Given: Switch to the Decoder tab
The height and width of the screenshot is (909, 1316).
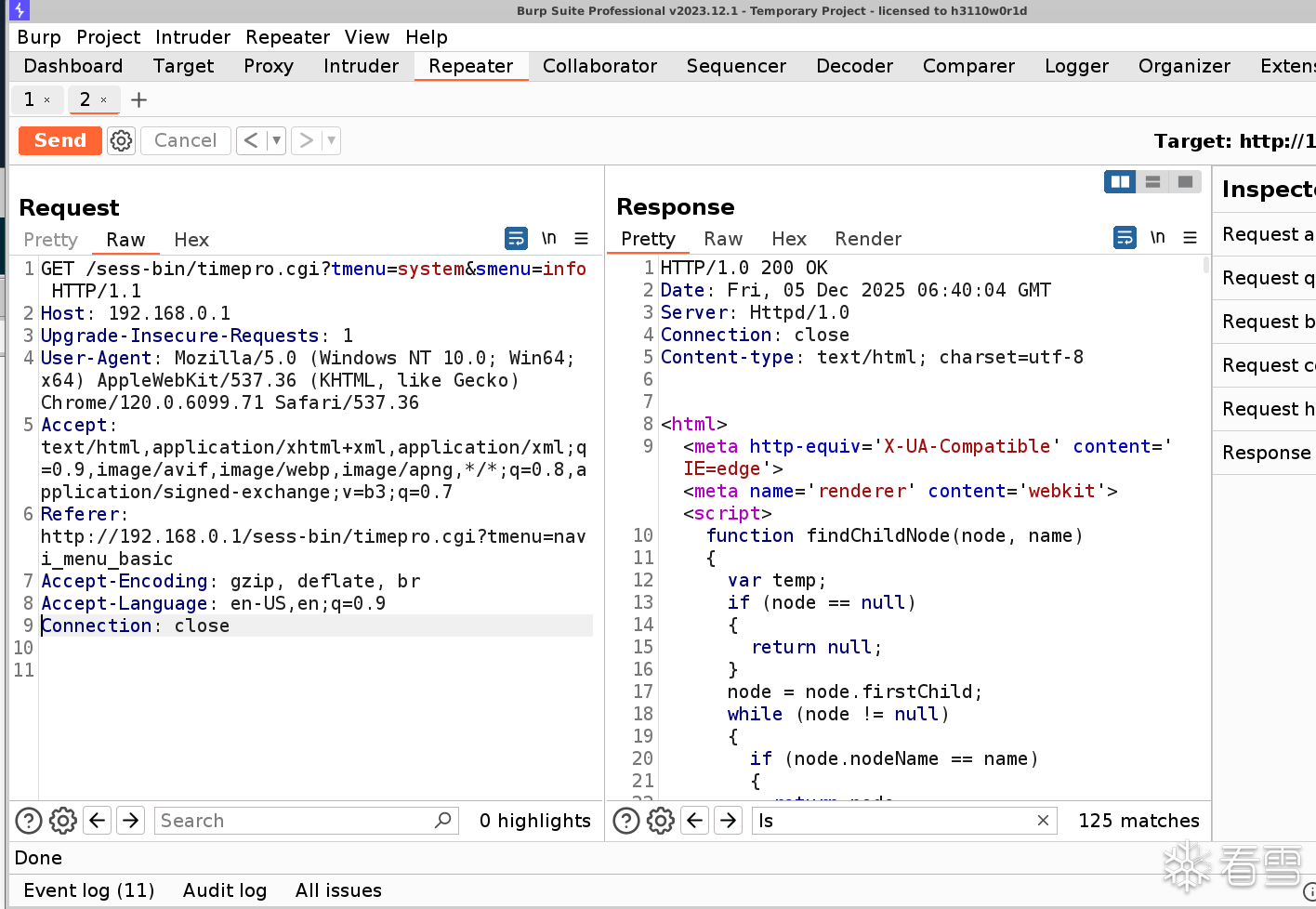Looking at the screenshot, I should (855, 66).
